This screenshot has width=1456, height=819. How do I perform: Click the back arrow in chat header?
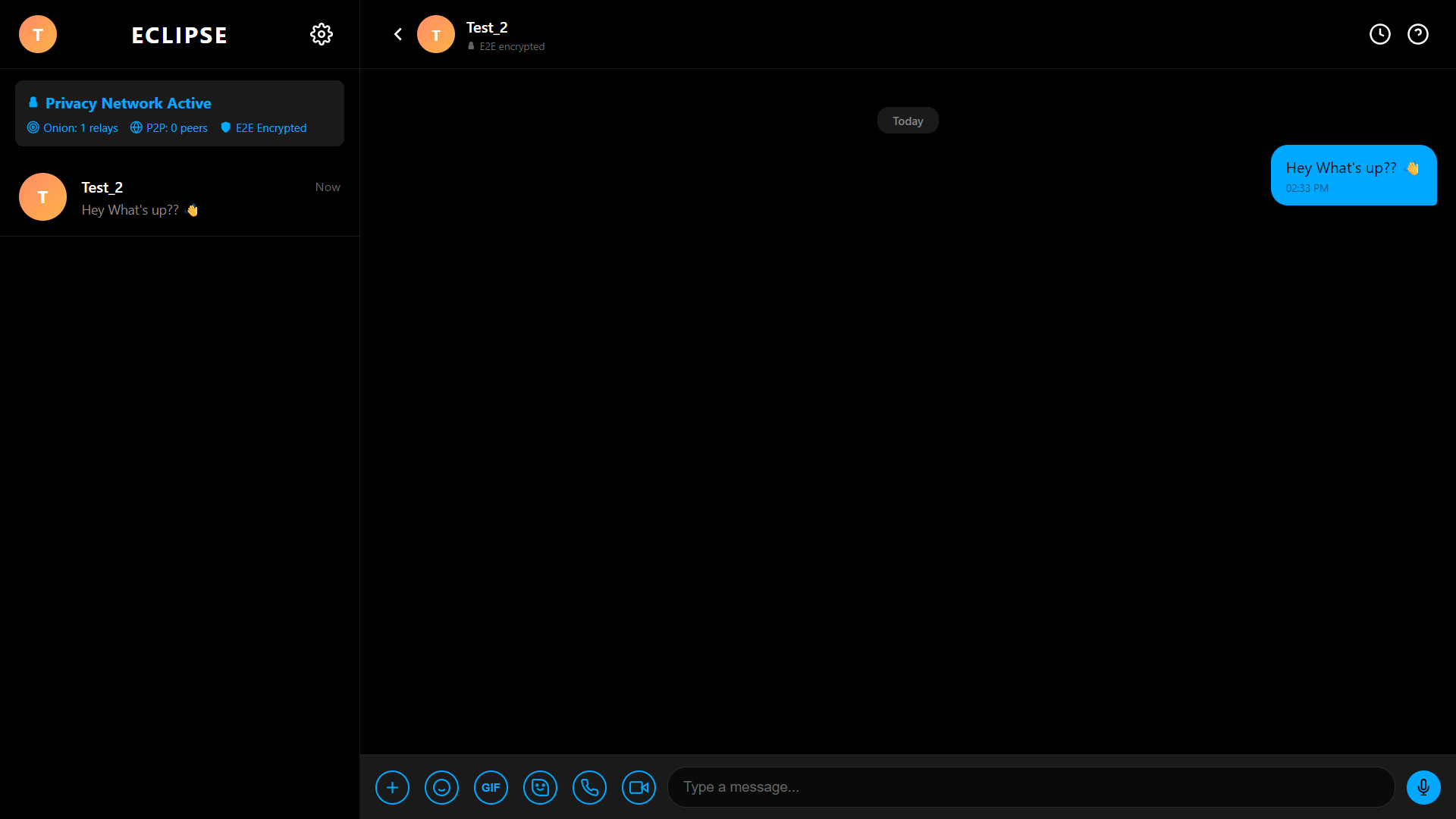pos(398,34)
